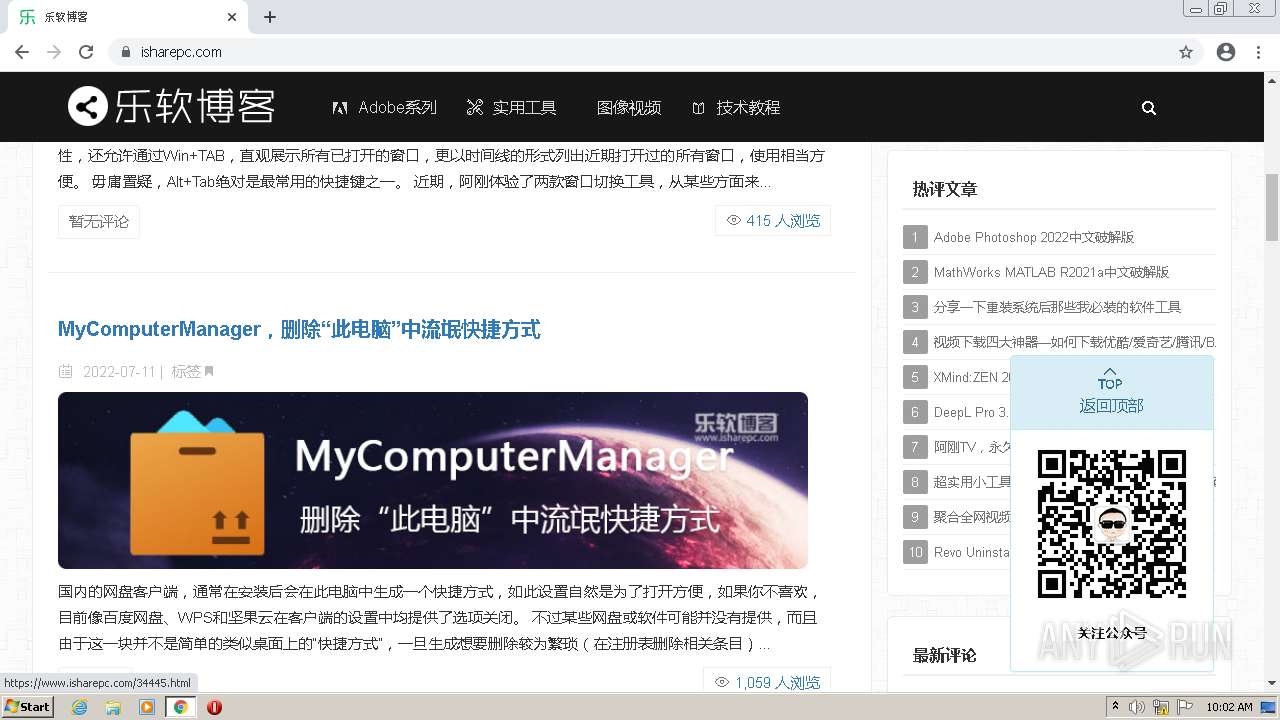Open the Revo Uninstaller article link
Screen dimensions: 1280x720
coord(972,552)
